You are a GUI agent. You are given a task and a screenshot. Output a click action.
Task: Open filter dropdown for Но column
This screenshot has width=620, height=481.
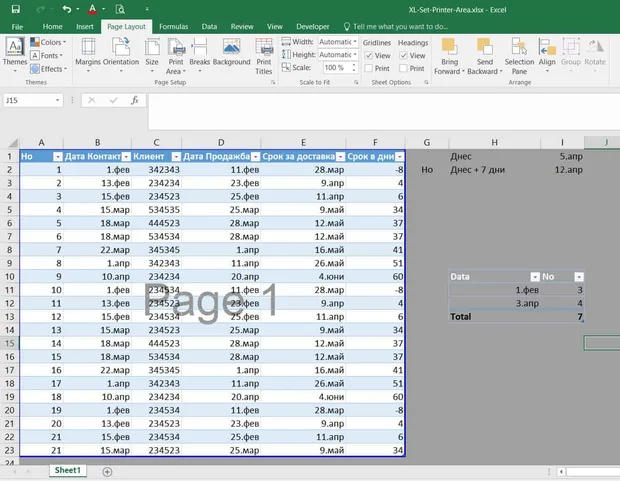tap(58, 157)
